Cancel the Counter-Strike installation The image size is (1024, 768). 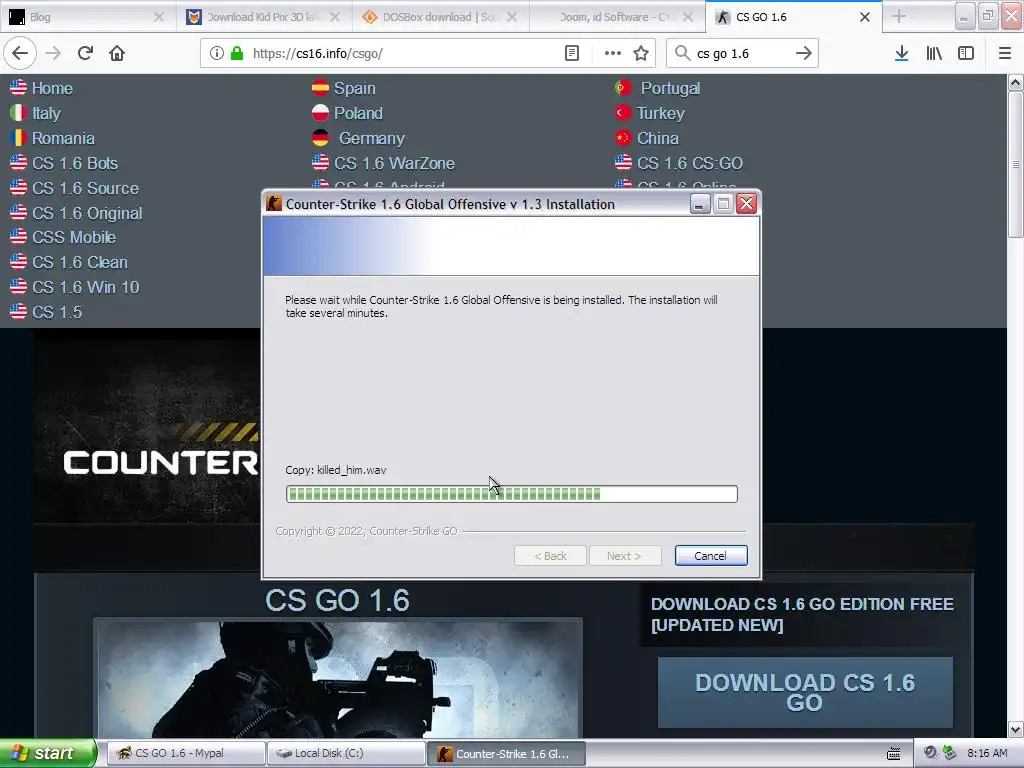pos(711,556)
